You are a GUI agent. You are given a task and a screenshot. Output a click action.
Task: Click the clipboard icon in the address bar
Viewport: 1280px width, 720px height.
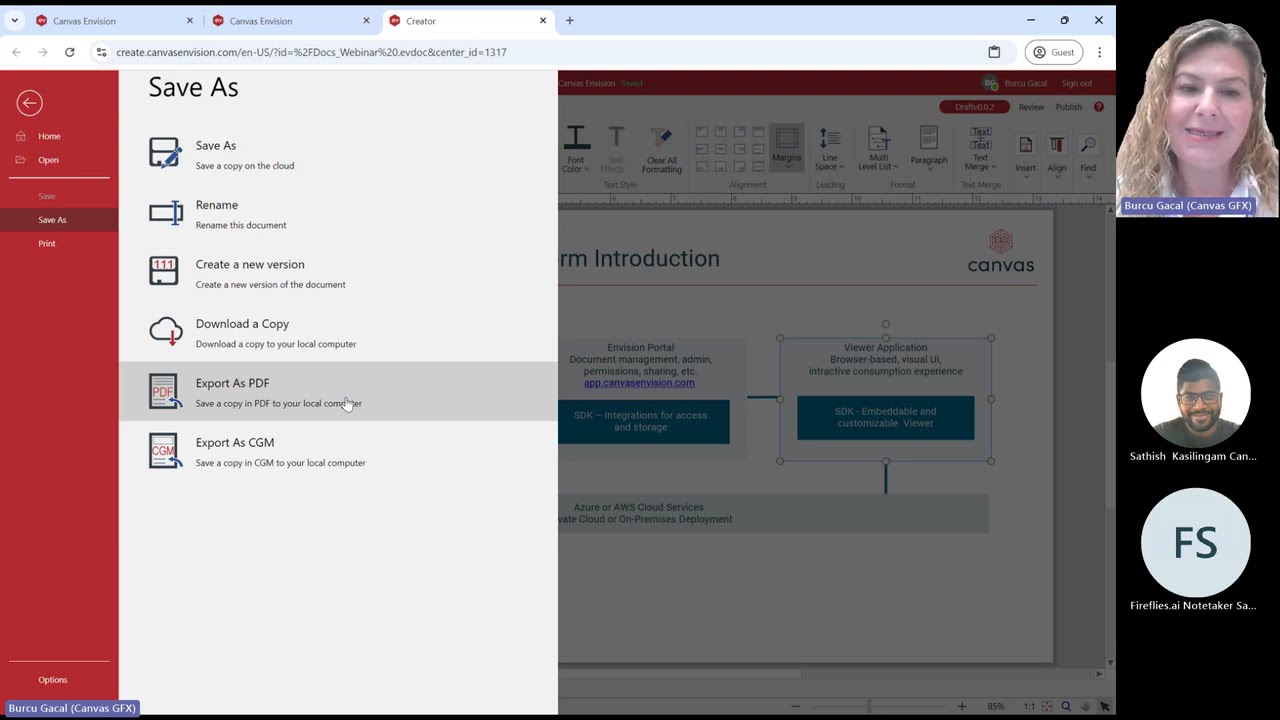[x=994, y=52]
